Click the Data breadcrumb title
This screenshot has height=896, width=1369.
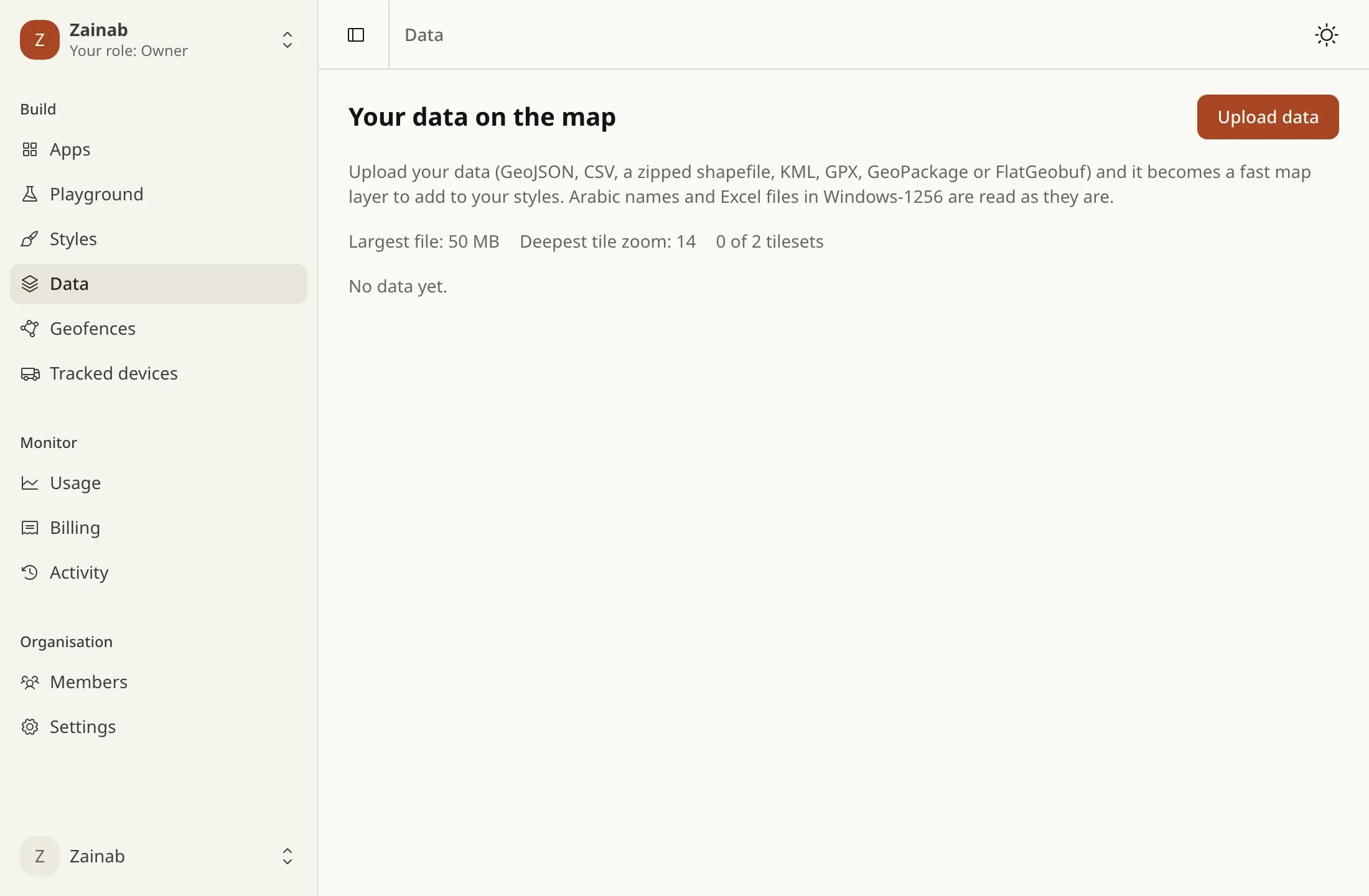point(424,35)
